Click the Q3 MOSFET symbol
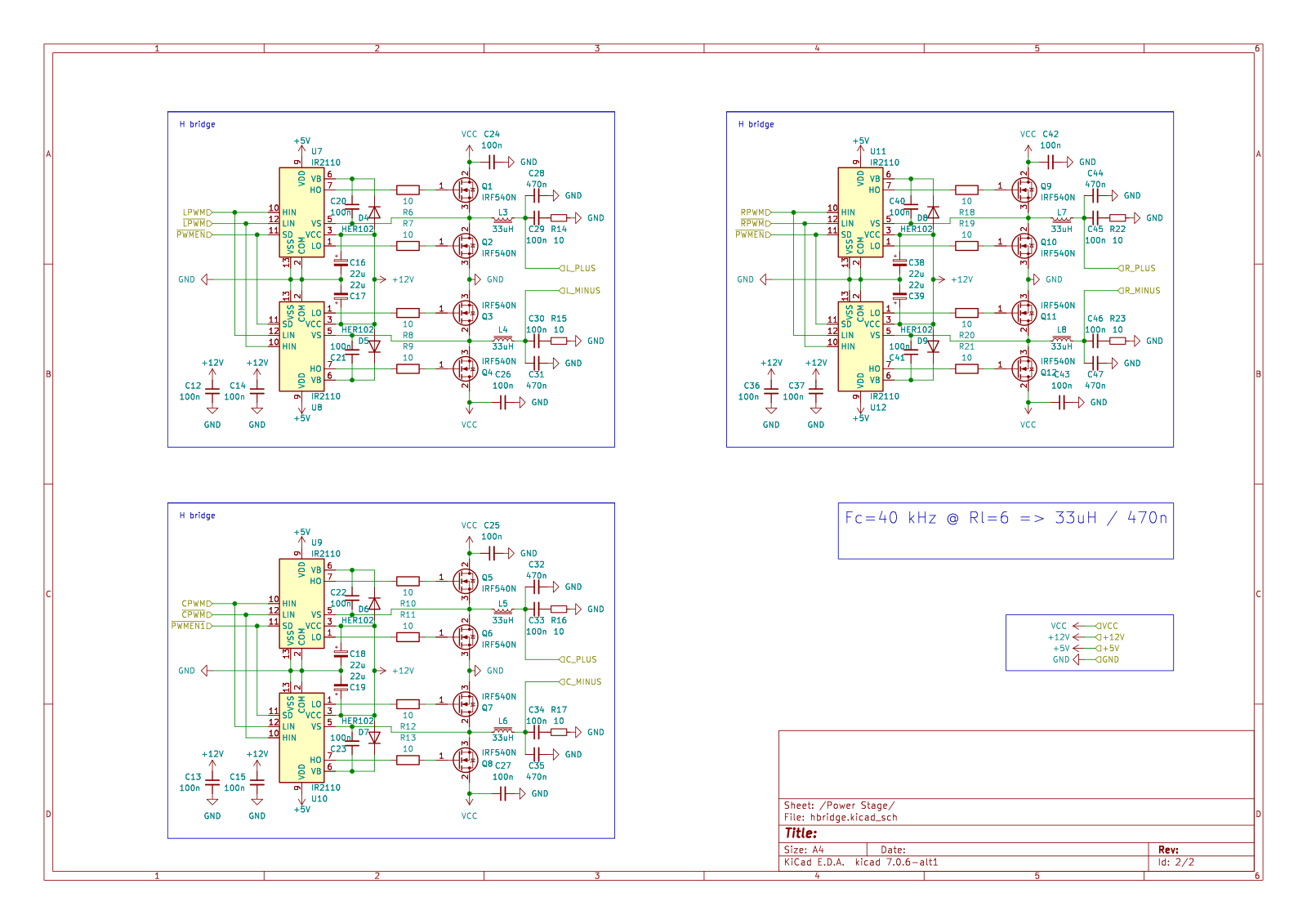Viewport: 1307px width, 924px height. click(x=465, y=312)
